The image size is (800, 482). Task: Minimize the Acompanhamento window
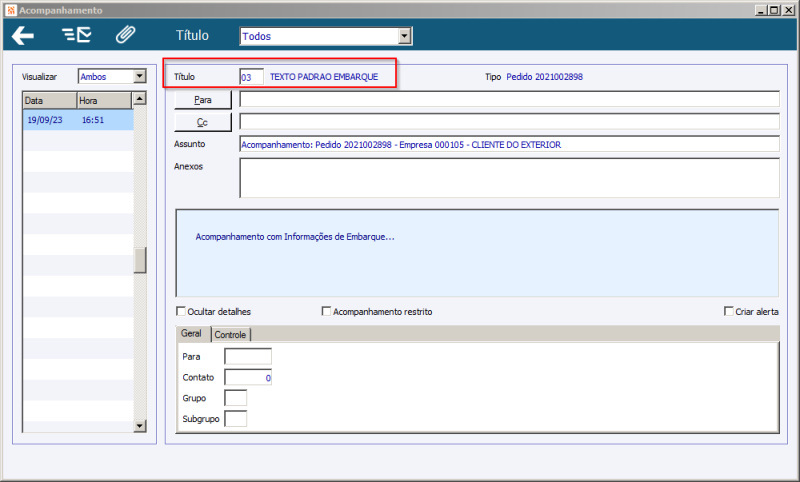761,10
